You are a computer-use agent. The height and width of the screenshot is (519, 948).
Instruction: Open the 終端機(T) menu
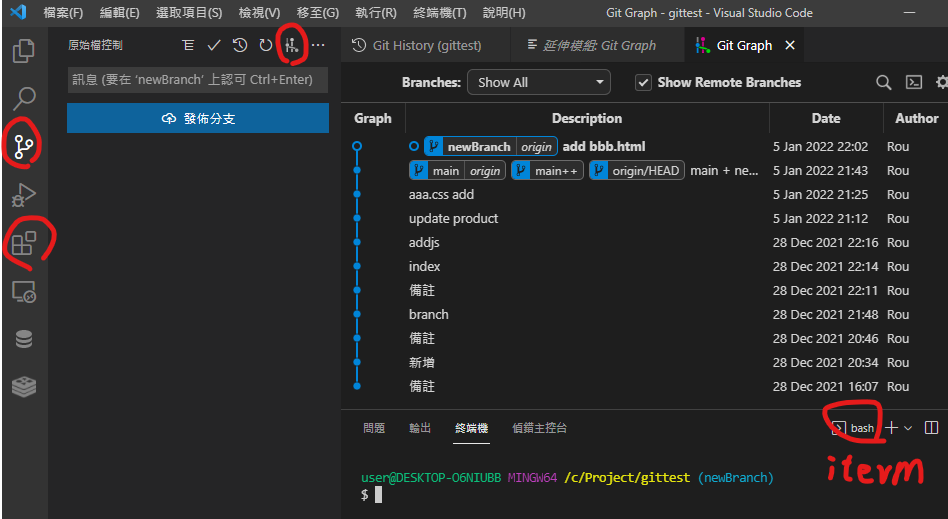pyautogui.click(x=440, y=13)
